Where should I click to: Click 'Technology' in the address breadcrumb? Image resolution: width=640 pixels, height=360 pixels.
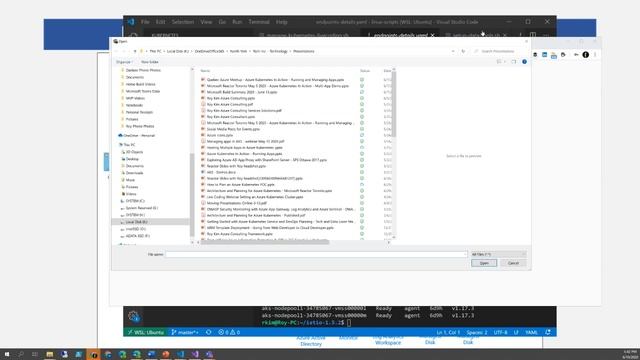(x=278, y=51)
